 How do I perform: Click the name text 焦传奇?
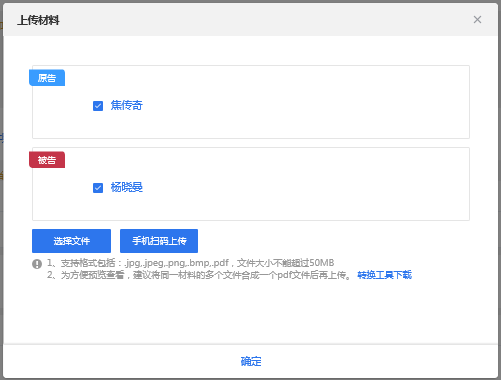(127, 105)
